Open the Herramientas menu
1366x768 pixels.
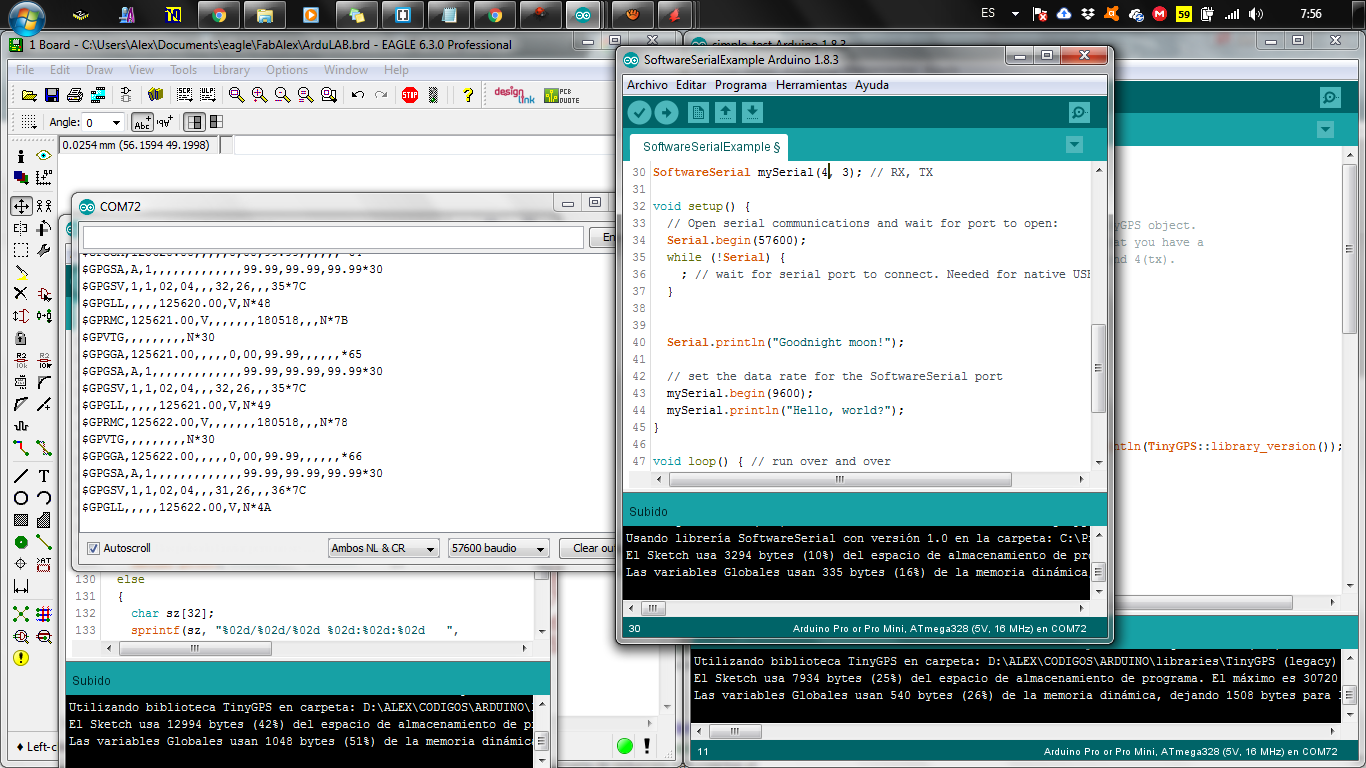811,85
